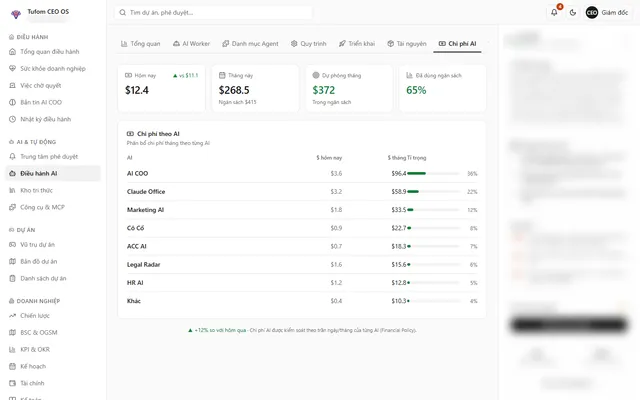
Task: Click the Claude Office 22% share bar
Action: click(x=433, y=192)
